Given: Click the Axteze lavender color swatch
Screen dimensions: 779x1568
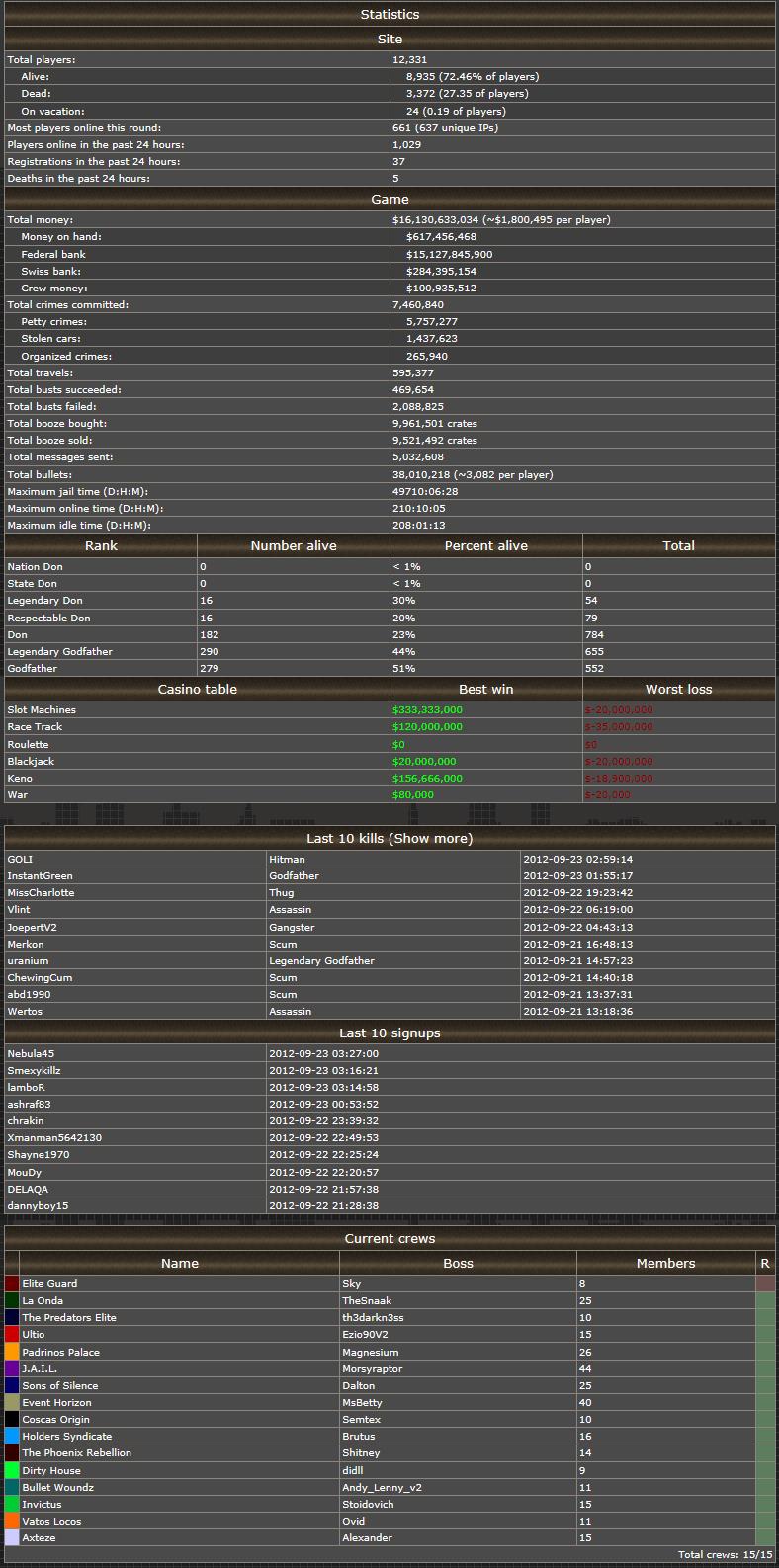Looking at the screenshot, I should coord(12,1538).
